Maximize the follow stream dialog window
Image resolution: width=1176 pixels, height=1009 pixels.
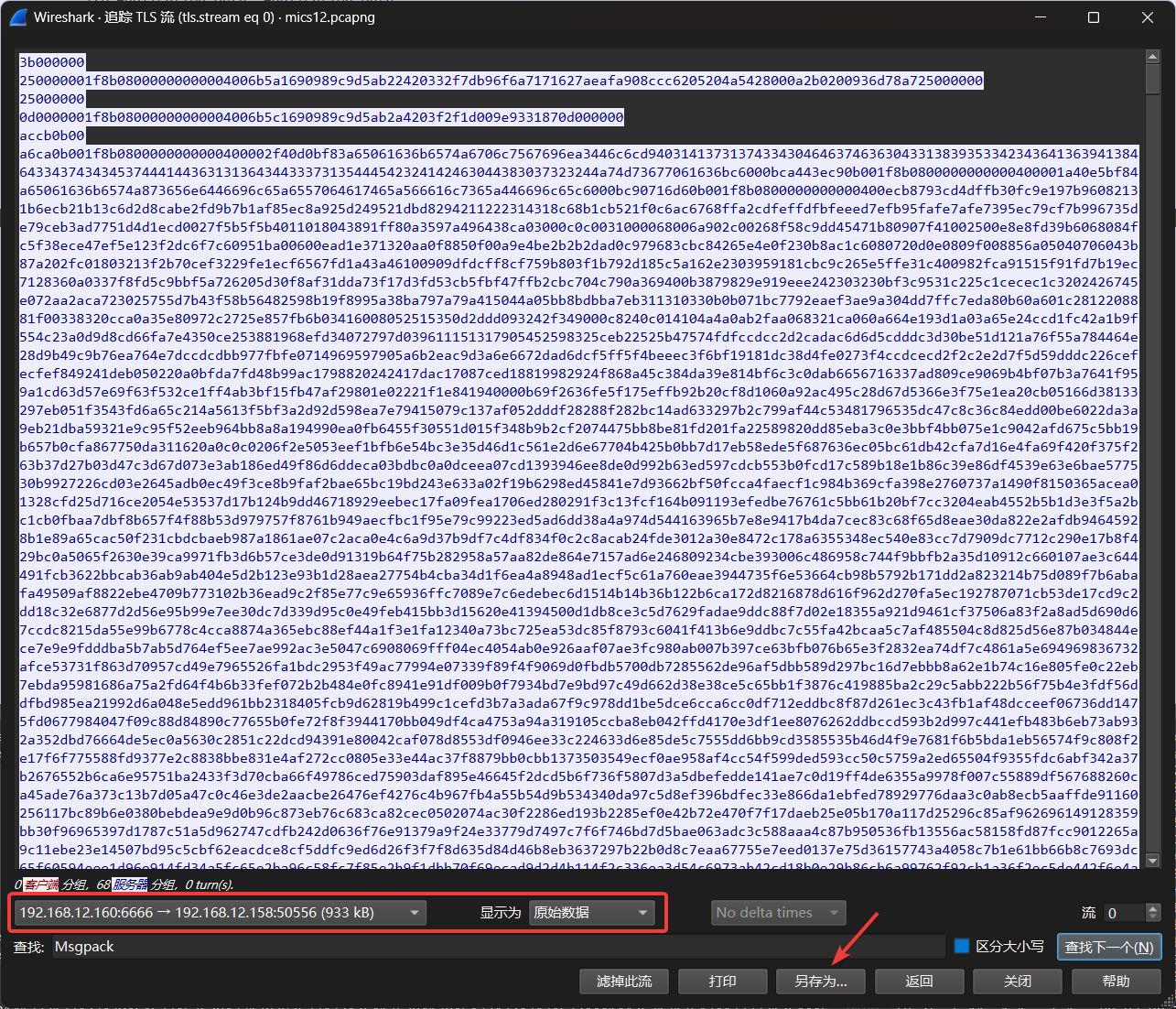(1093, 17)
